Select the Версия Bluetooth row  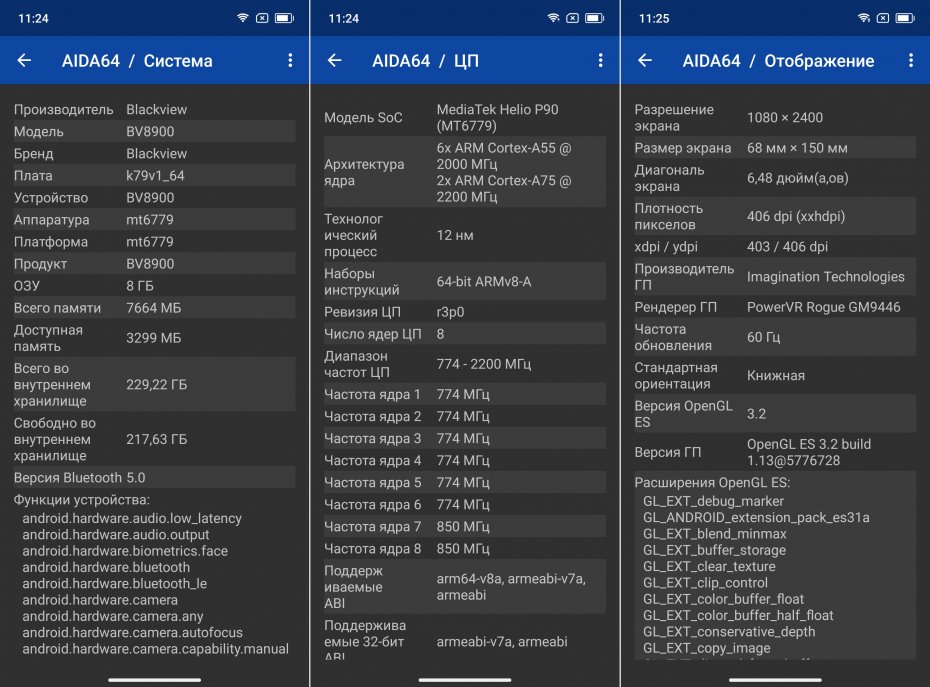[x=154, y=477]
